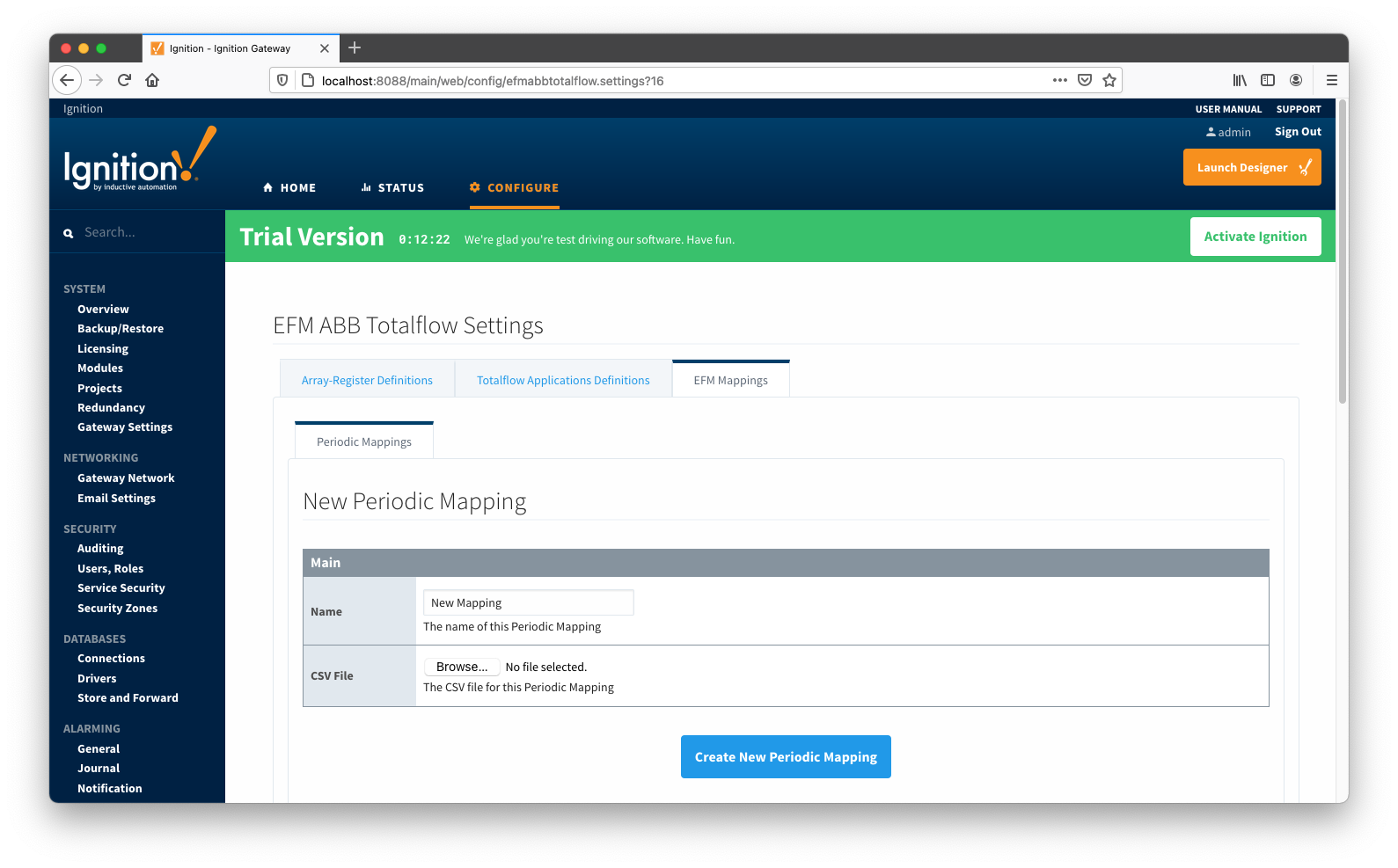Click the macOS green maximize button

(101, 48)
